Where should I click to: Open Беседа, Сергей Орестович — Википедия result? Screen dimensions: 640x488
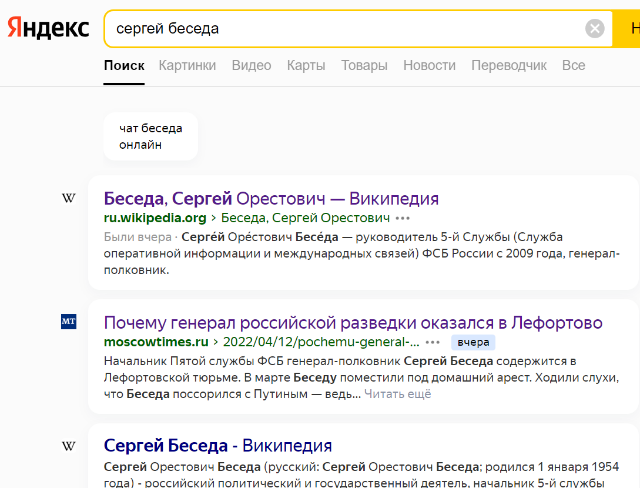coord(271,199)
